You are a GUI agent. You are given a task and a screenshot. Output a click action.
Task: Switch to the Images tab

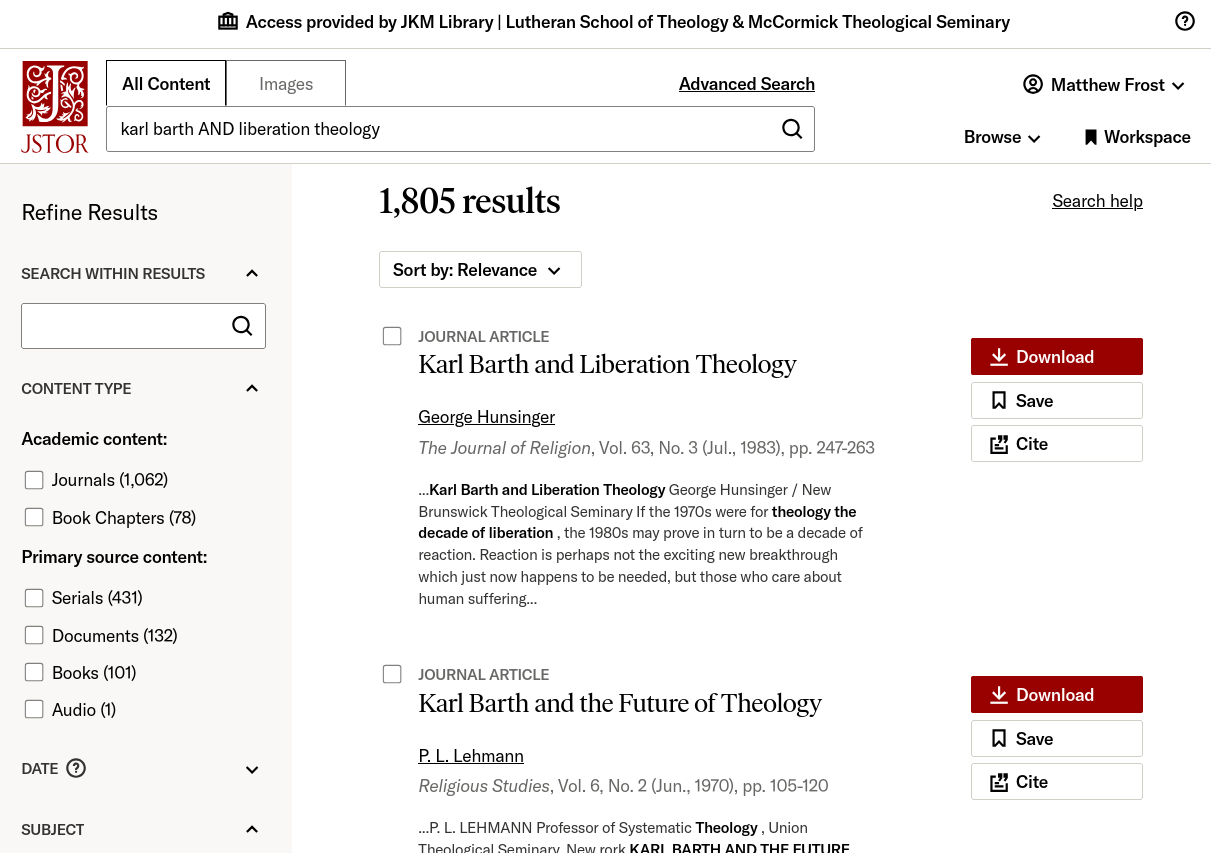point(285,83)
